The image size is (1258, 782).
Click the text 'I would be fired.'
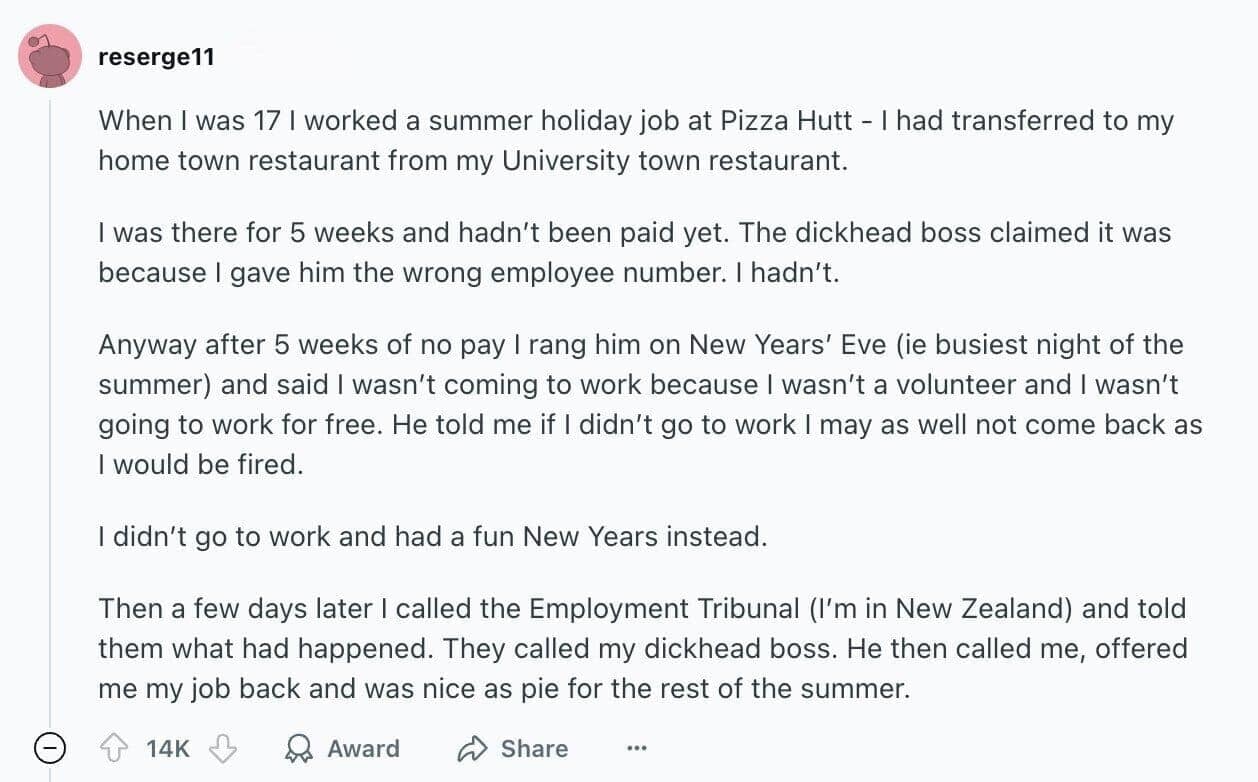point(200,465)
